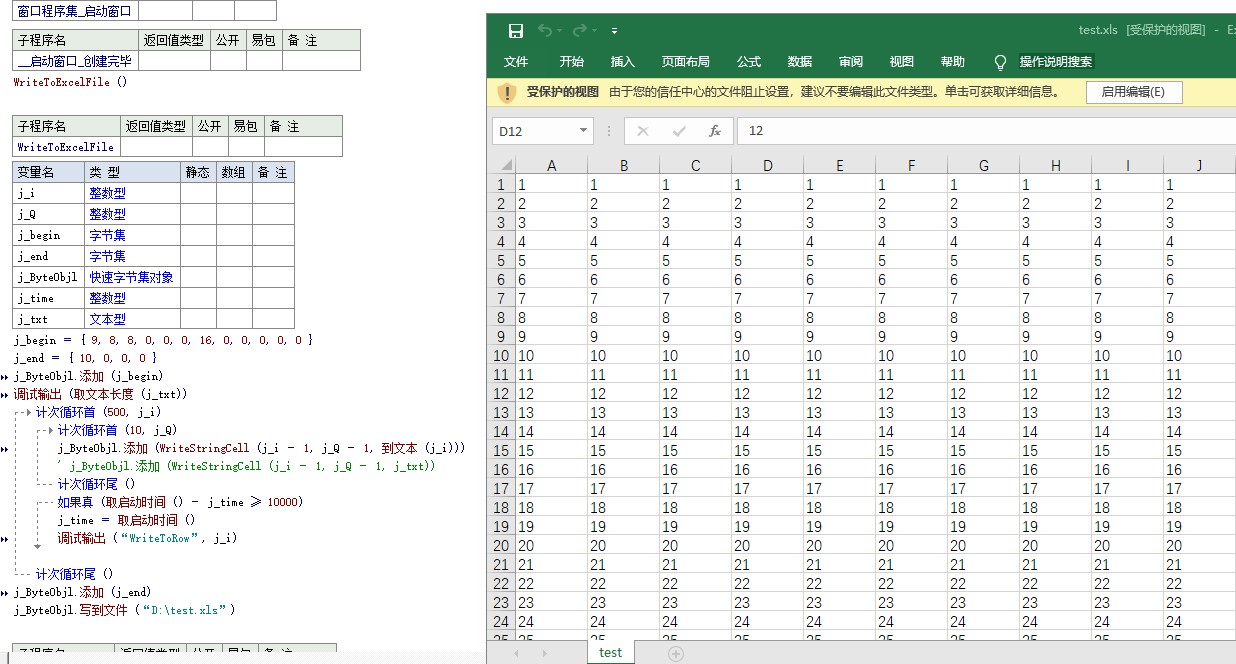Click the j_end = { 10, 0, 0, 0 } line
The image size is (1236, 664).
[x=85, y=358]
